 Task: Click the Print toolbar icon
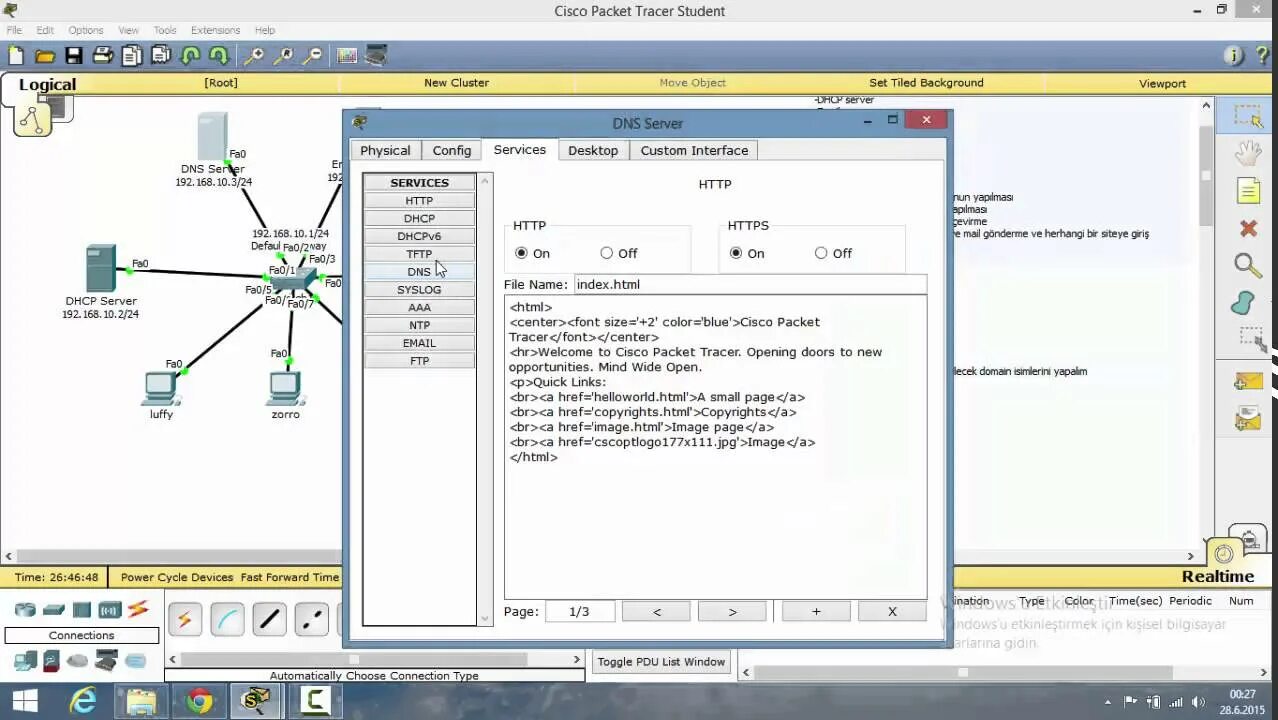pos(102,56)
